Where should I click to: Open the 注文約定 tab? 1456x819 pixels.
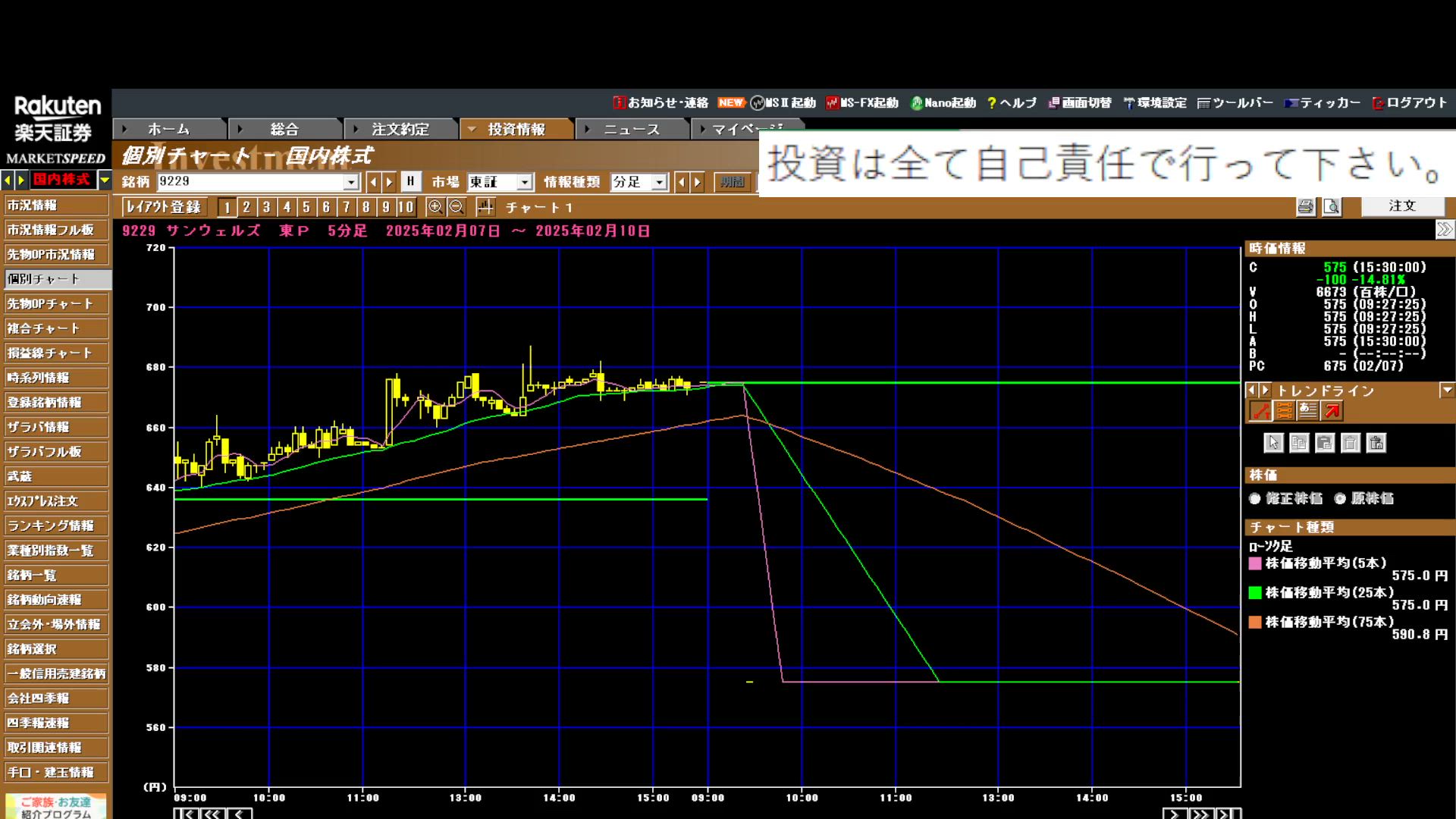[x=400, y=129]
